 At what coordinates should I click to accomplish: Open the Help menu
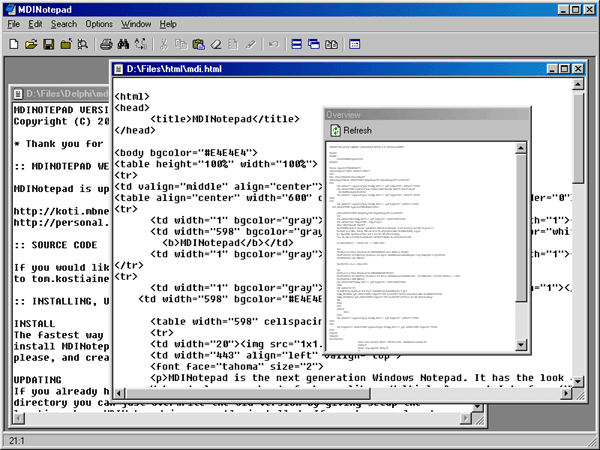tap(168, 24)
